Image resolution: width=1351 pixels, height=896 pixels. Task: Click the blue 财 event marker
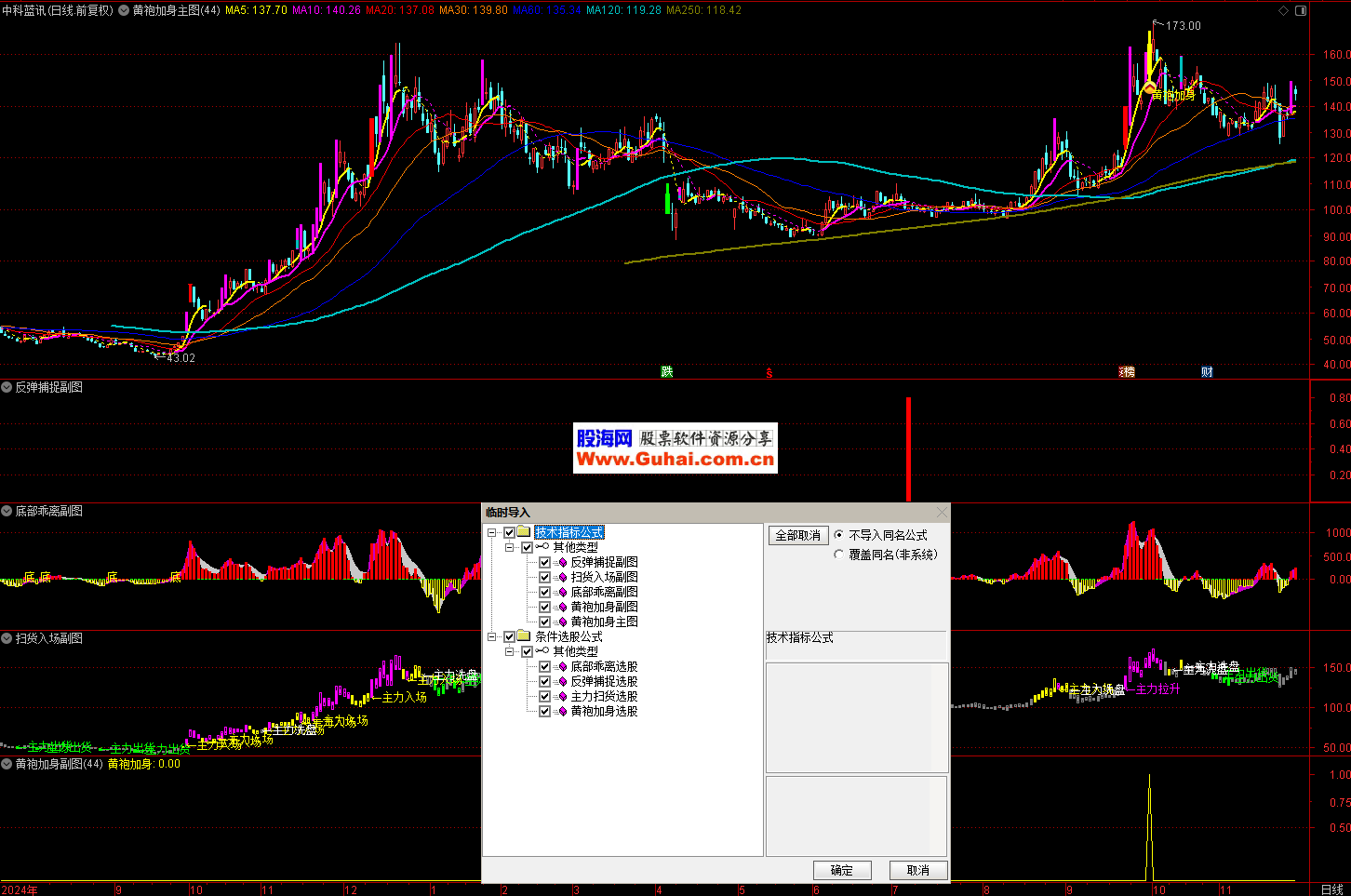1207,372
